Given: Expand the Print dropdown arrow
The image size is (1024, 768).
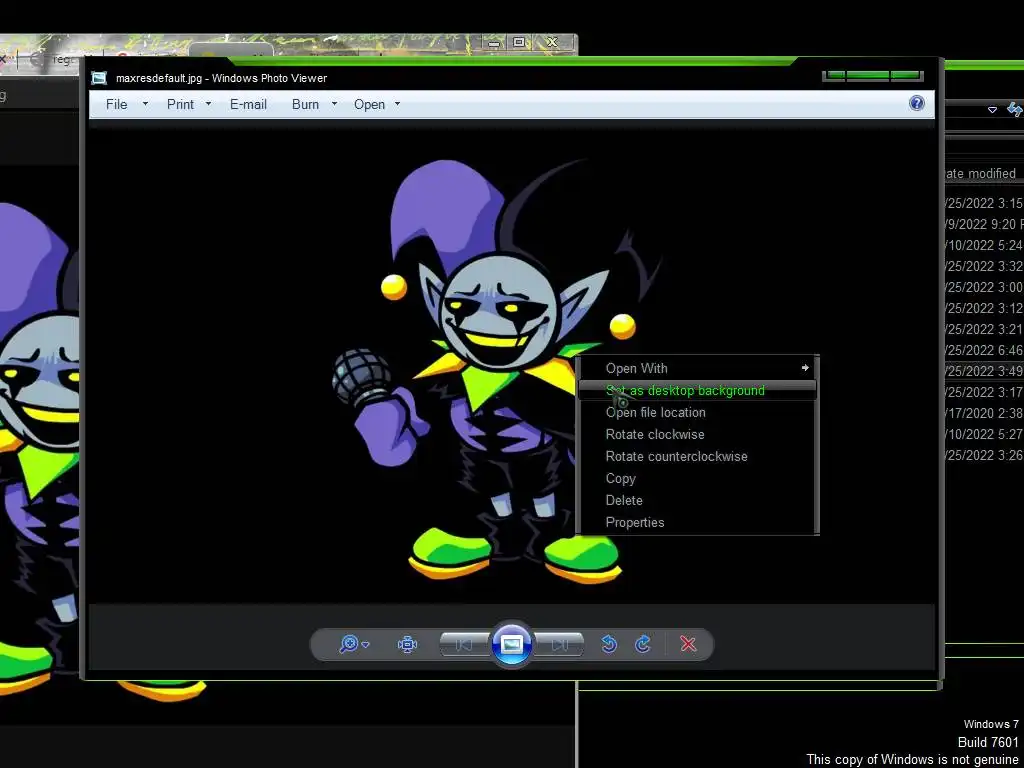Looking at the screenshot, I should coord(208,104).
